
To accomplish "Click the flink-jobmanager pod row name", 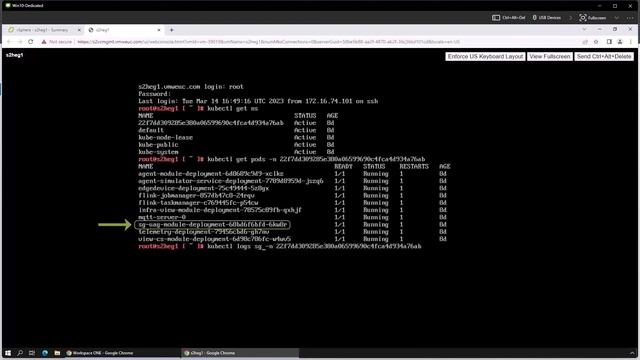I will (196, 196).
